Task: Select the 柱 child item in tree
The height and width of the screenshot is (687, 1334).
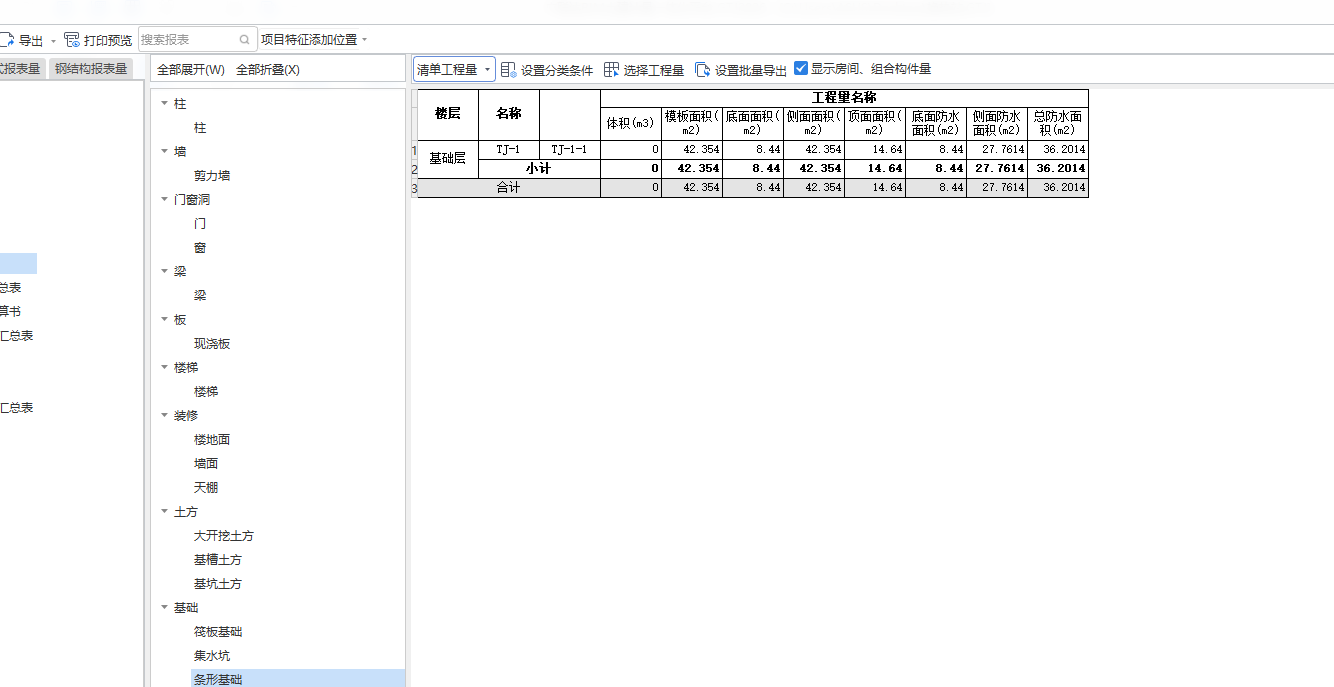Action: [x=200, y=128]
